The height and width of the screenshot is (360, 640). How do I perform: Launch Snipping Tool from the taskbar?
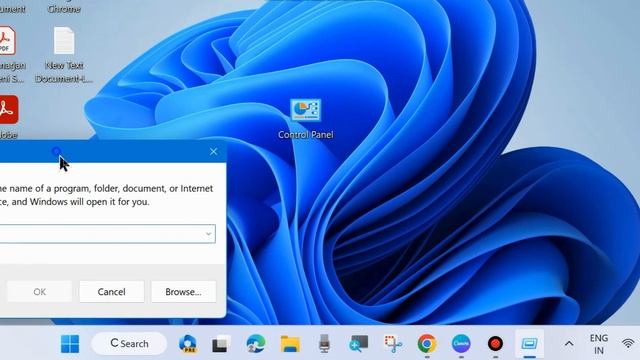pos(393,344)
